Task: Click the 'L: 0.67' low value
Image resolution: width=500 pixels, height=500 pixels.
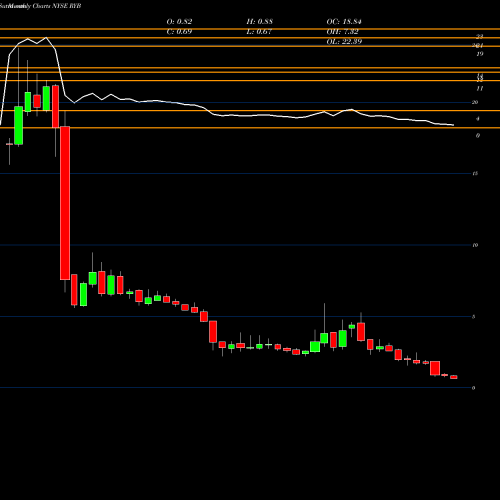Action: click(259, 32)
